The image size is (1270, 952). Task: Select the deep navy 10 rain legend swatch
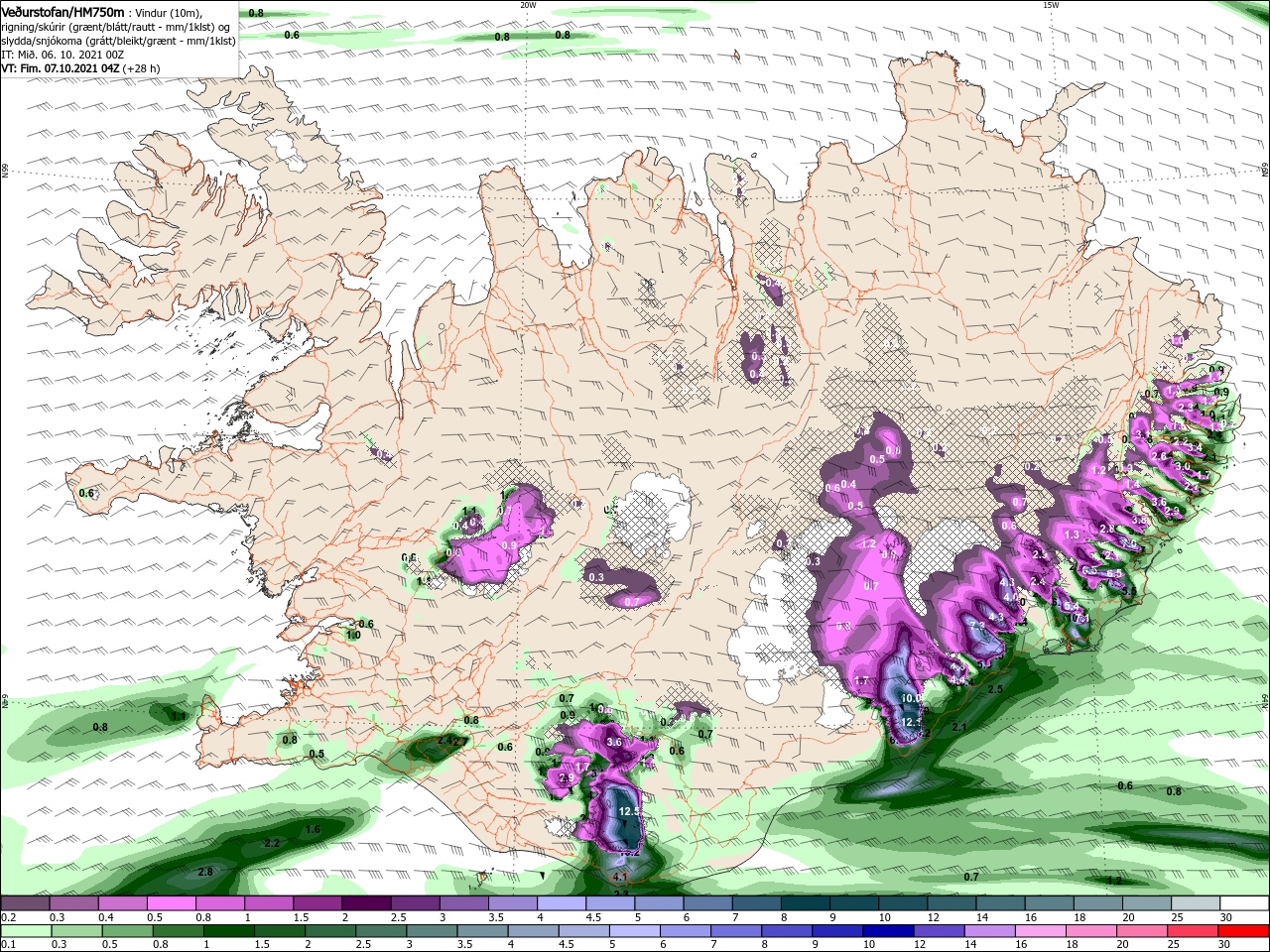(x=889, y=931)
